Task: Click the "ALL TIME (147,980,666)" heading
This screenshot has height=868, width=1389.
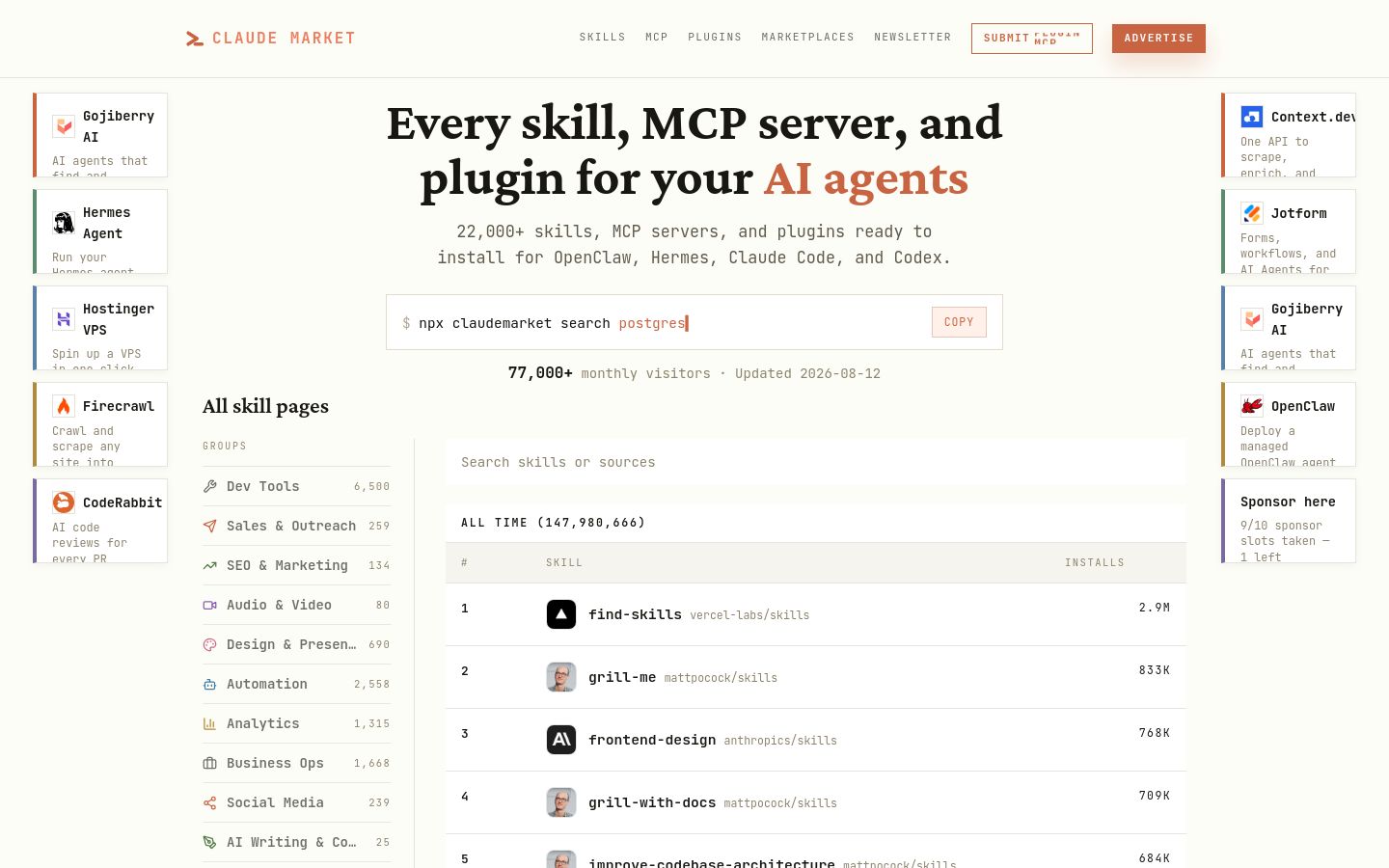Action: point(554,523)
